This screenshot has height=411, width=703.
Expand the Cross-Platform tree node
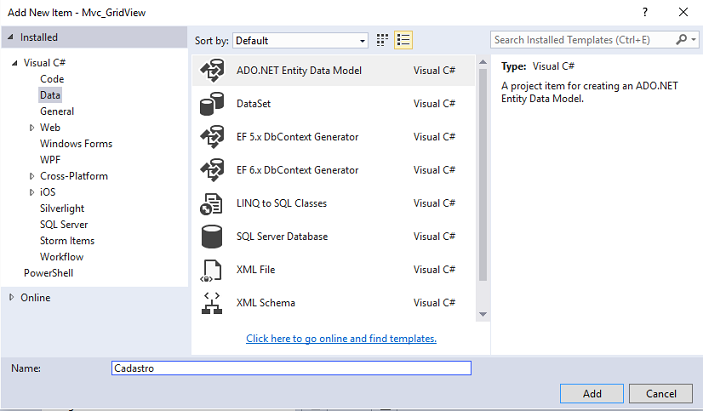31,176
